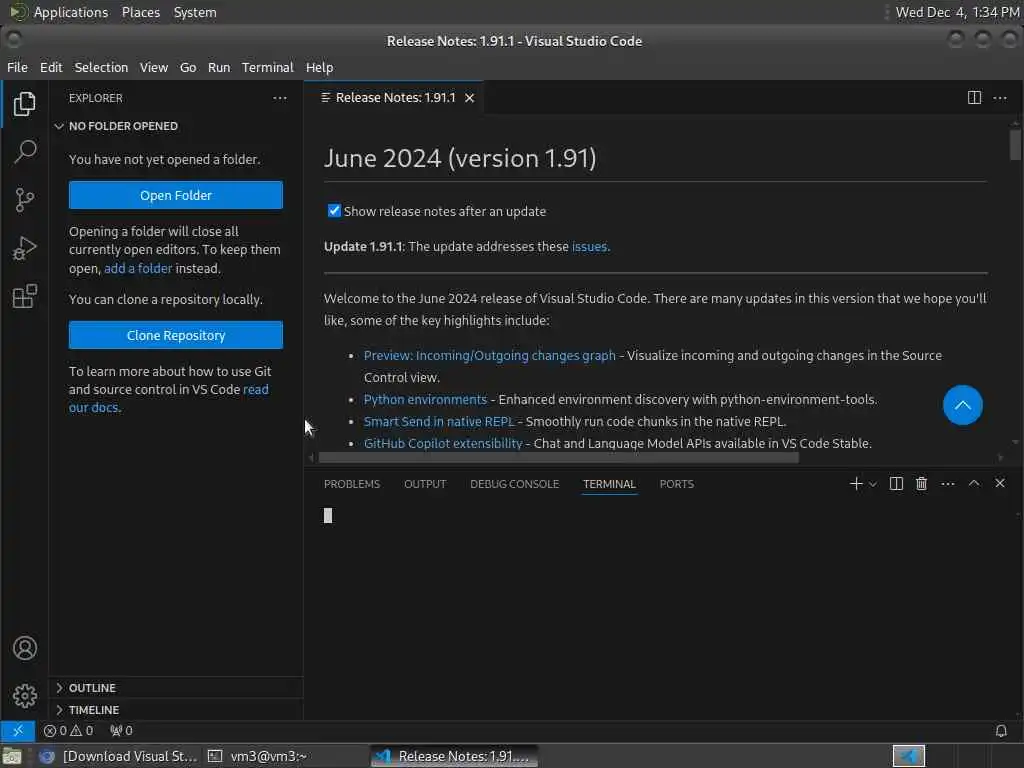Open terminal panel more actions ellipsis
Screen dimensions: 1024x768
(948, 483)
